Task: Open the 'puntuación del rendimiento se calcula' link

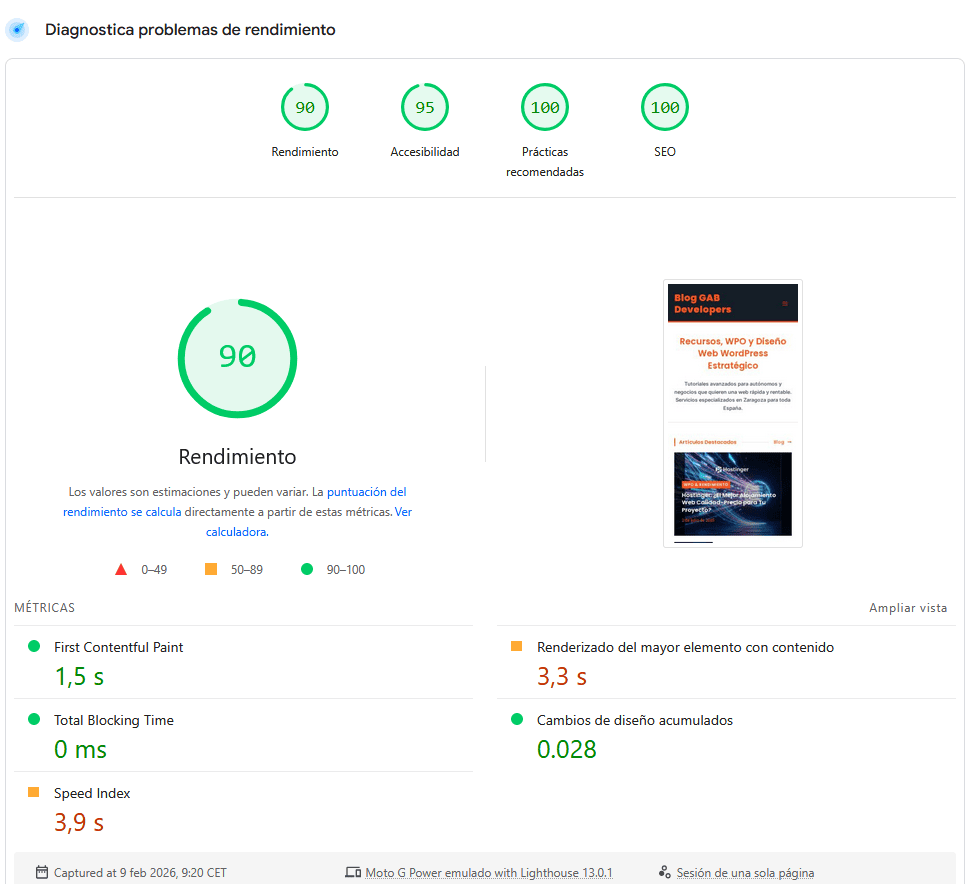Action: tap(366, 492)
